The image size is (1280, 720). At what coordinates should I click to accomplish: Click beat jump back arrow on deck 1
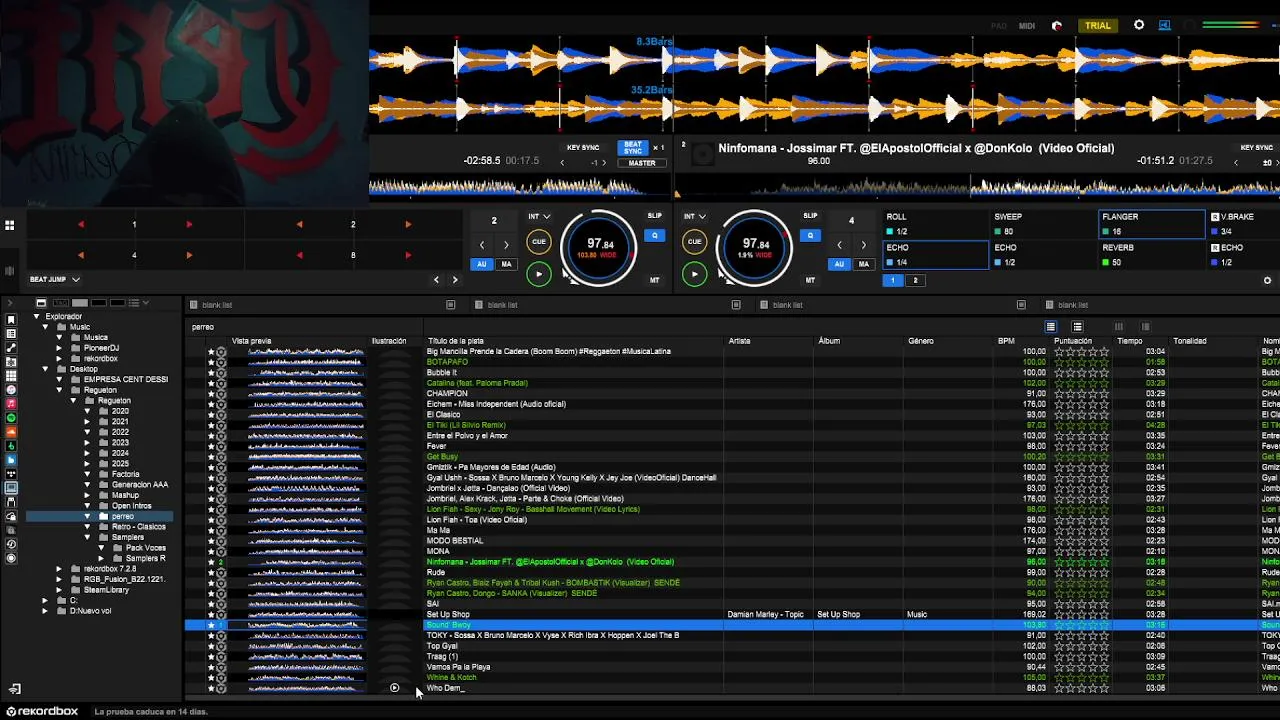click(482, 245)
